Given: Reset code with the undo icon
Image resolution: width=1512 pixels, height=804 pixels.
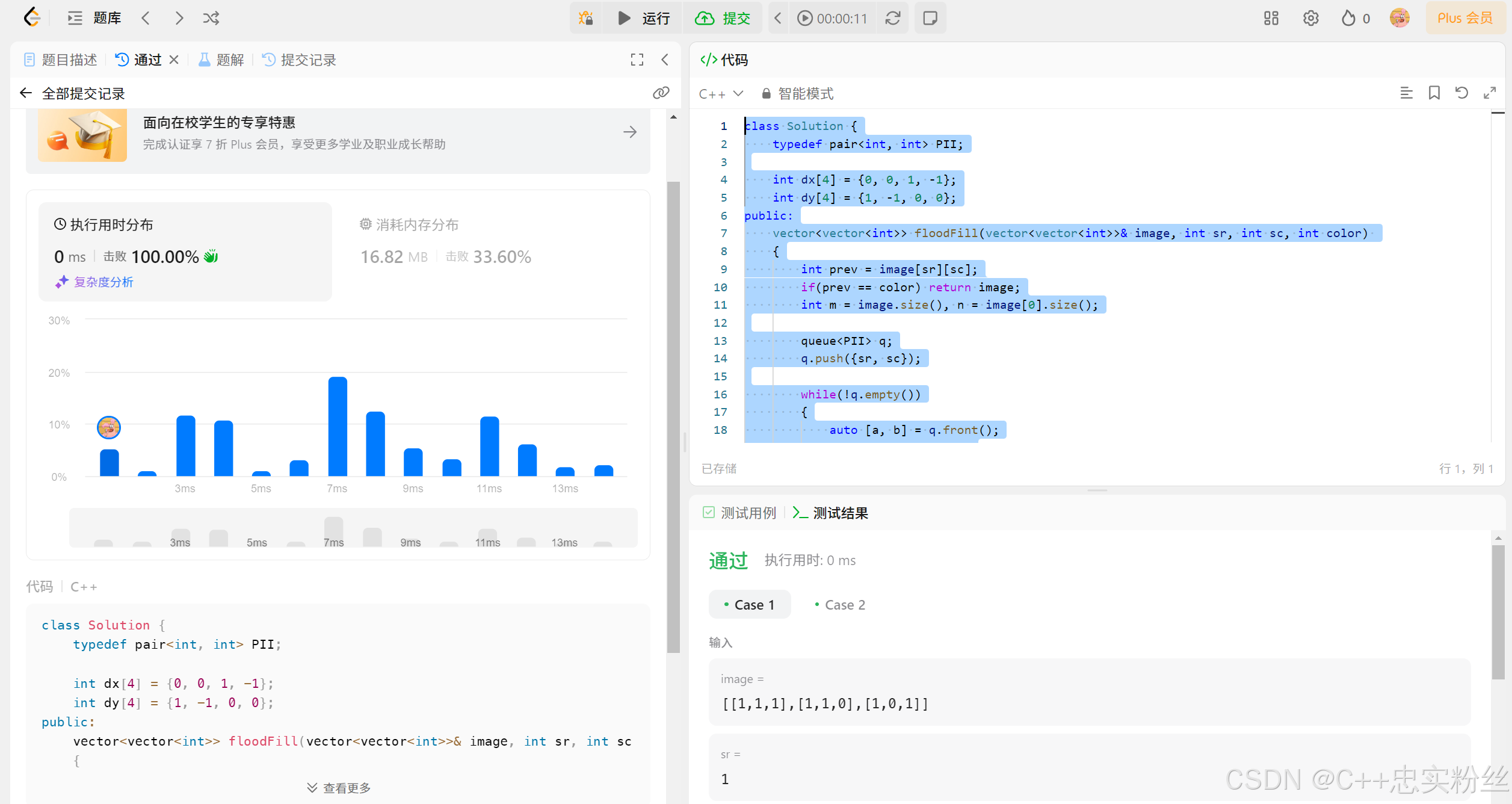Looking at the screenshot, I should tap(1462, 93).
